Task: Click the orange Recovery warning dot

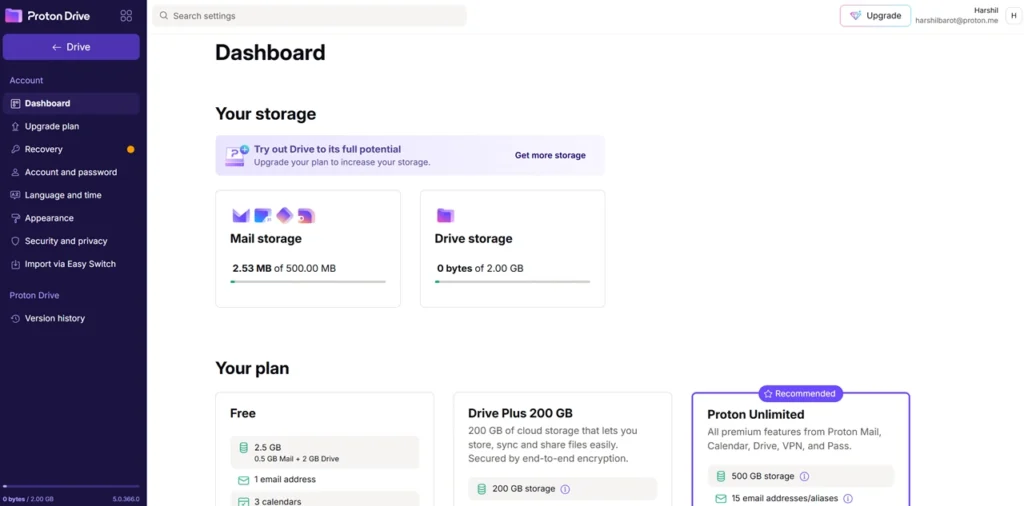Action: (131, 150)
